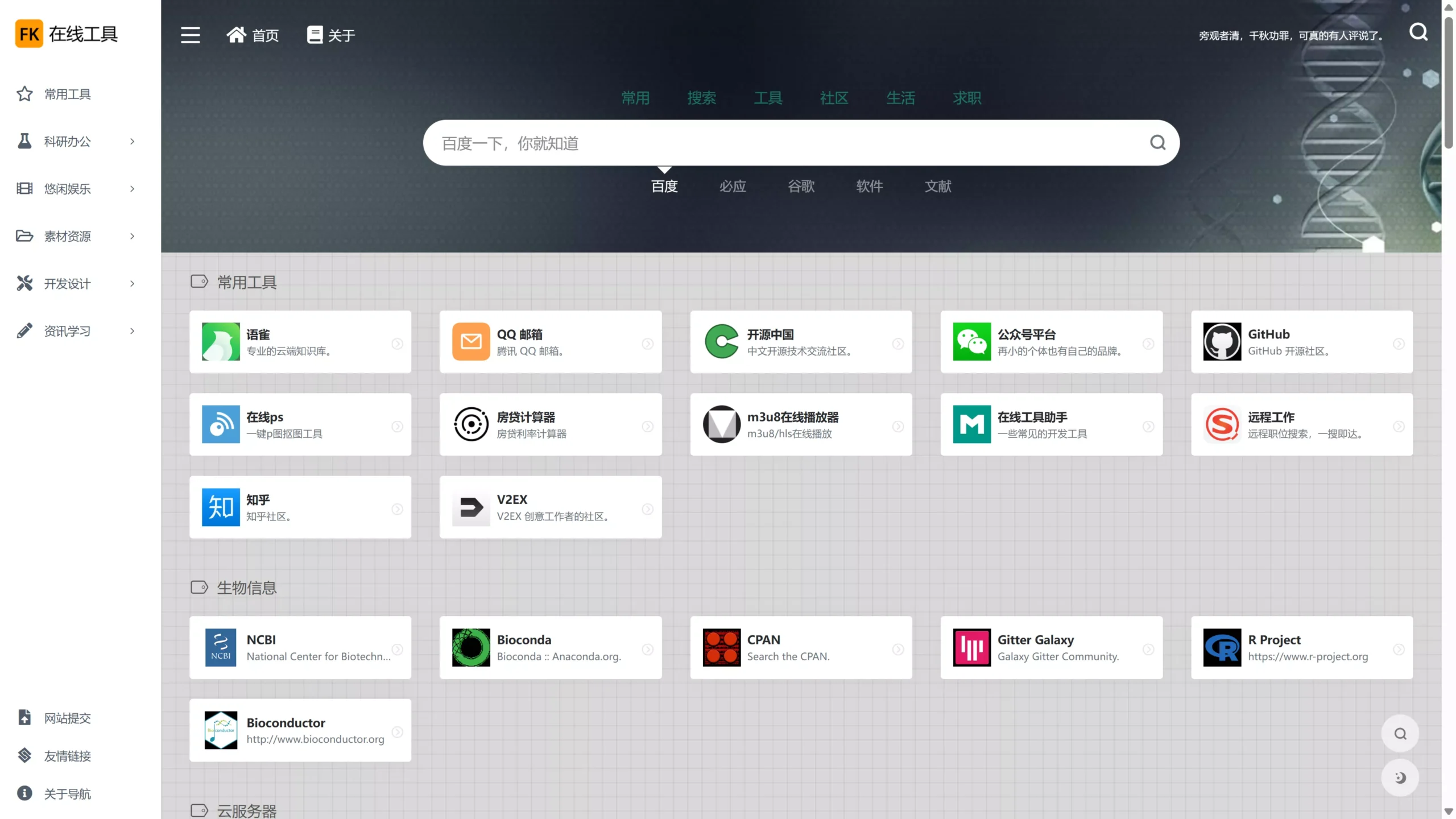Toggle night mode with the moon button
The height and width of the screenshot is (819, 1456).
1400,777
